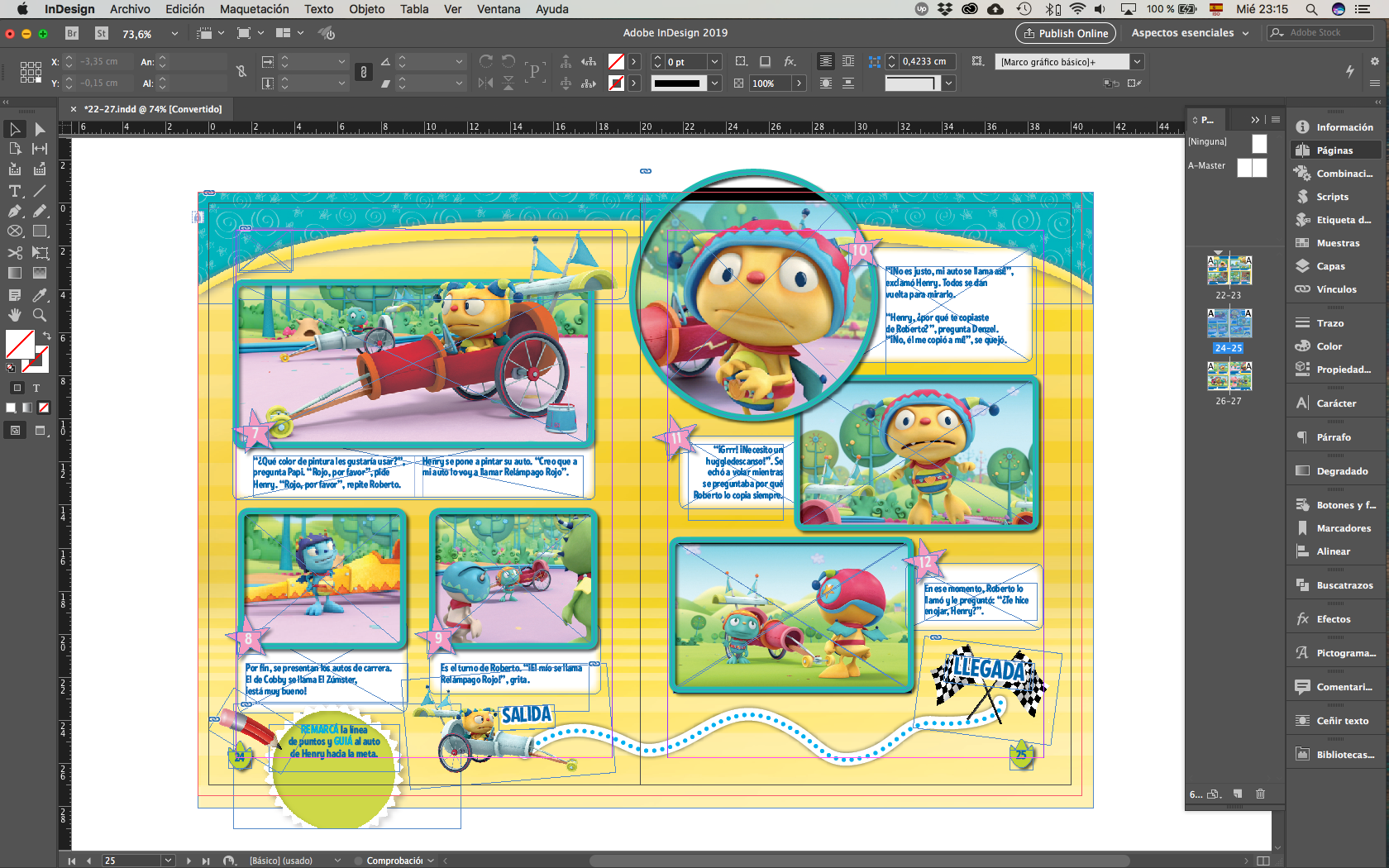Click the reference point locator grid
The width and height of the screenshot is (1389, 868).
(x=31, y=72)
